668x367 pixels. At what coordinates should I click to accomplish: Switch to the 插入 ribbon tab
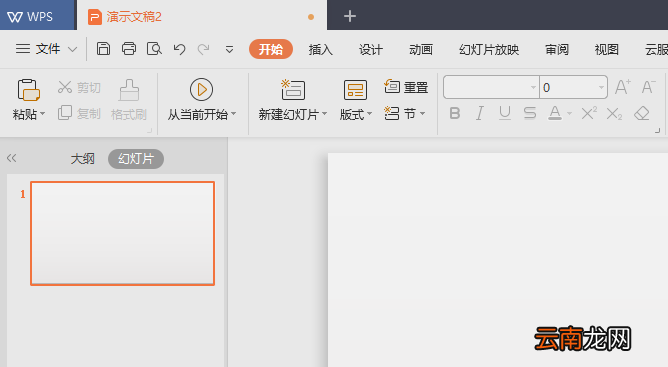(x=320, y=49)
